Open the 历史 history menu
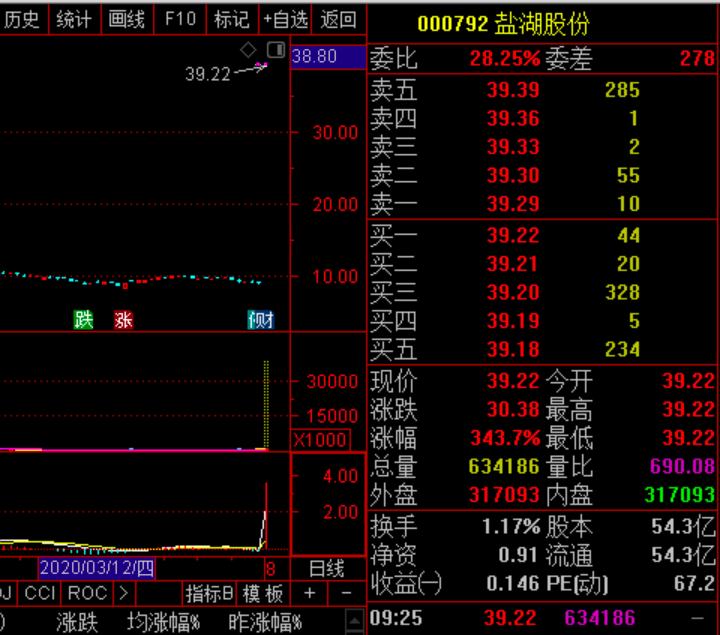This screenshot has width=720, height=635. coord(22,19)
